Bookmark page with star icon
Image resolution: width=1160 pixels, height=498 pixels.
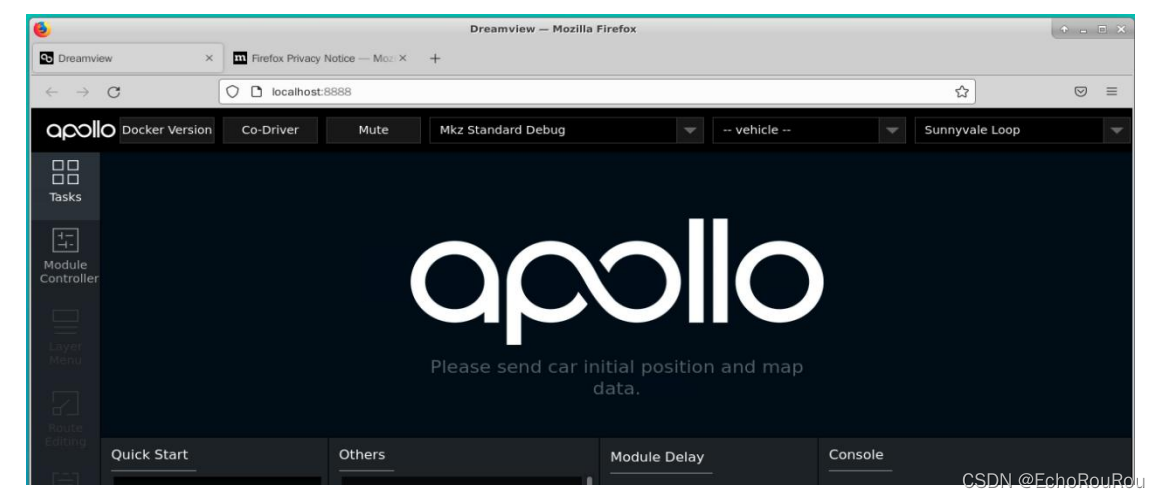pyautogui.click(x=961, y=92)
